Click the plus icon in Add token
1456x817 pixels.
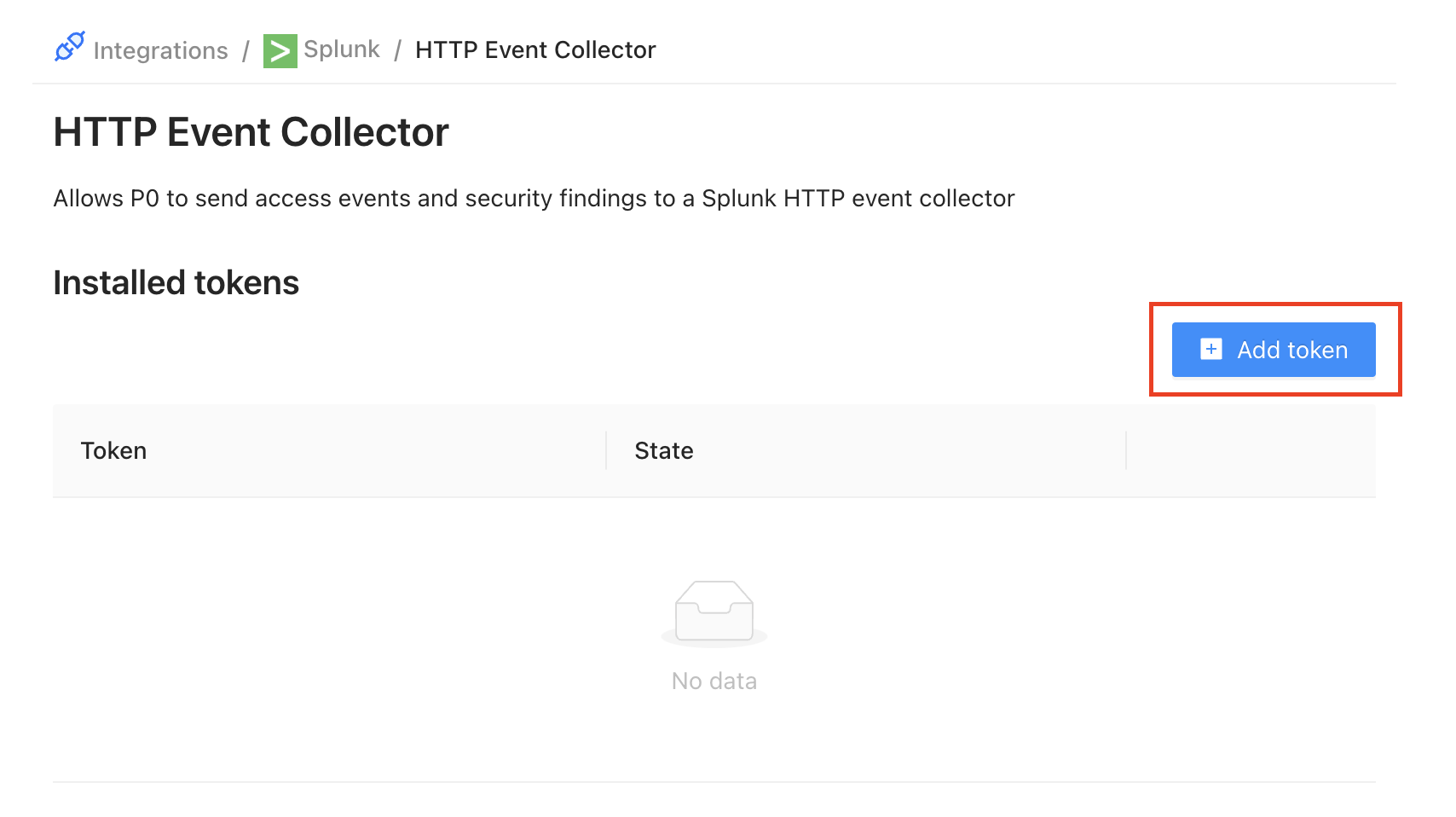click(1210, 350)
